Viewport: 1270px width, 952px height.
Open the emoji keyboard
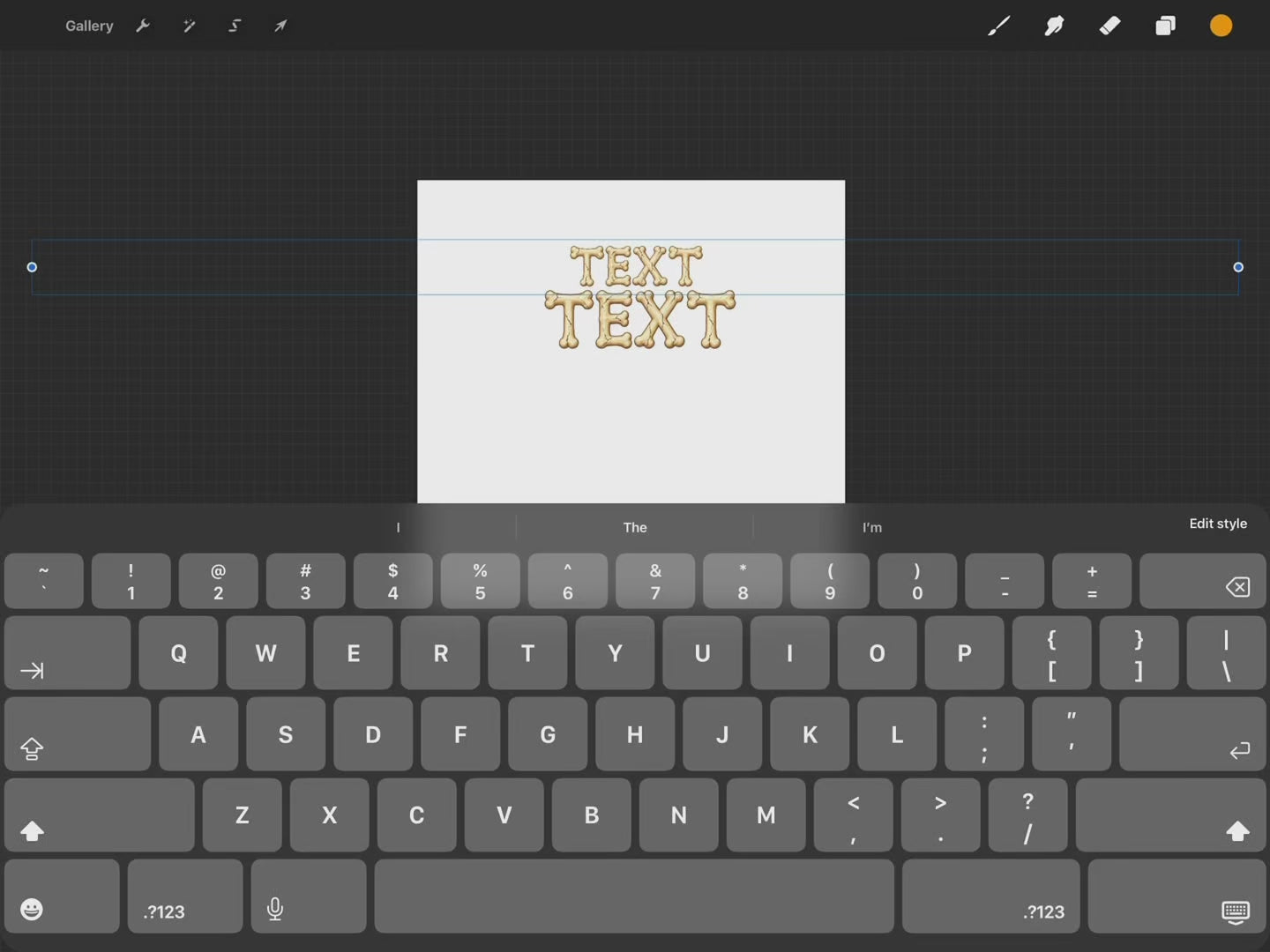62,896
